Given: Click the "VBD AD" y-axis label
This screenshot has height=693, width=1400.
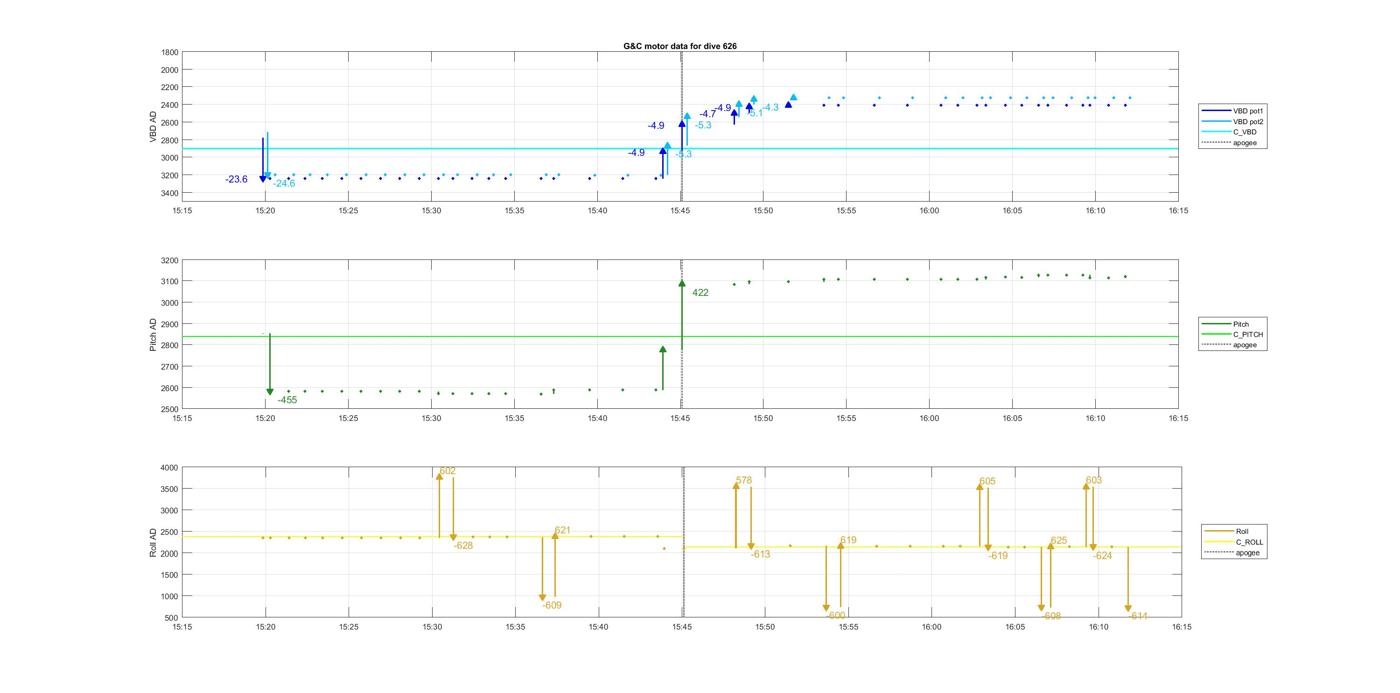Looking at the screenshot, I should (153, 126).
